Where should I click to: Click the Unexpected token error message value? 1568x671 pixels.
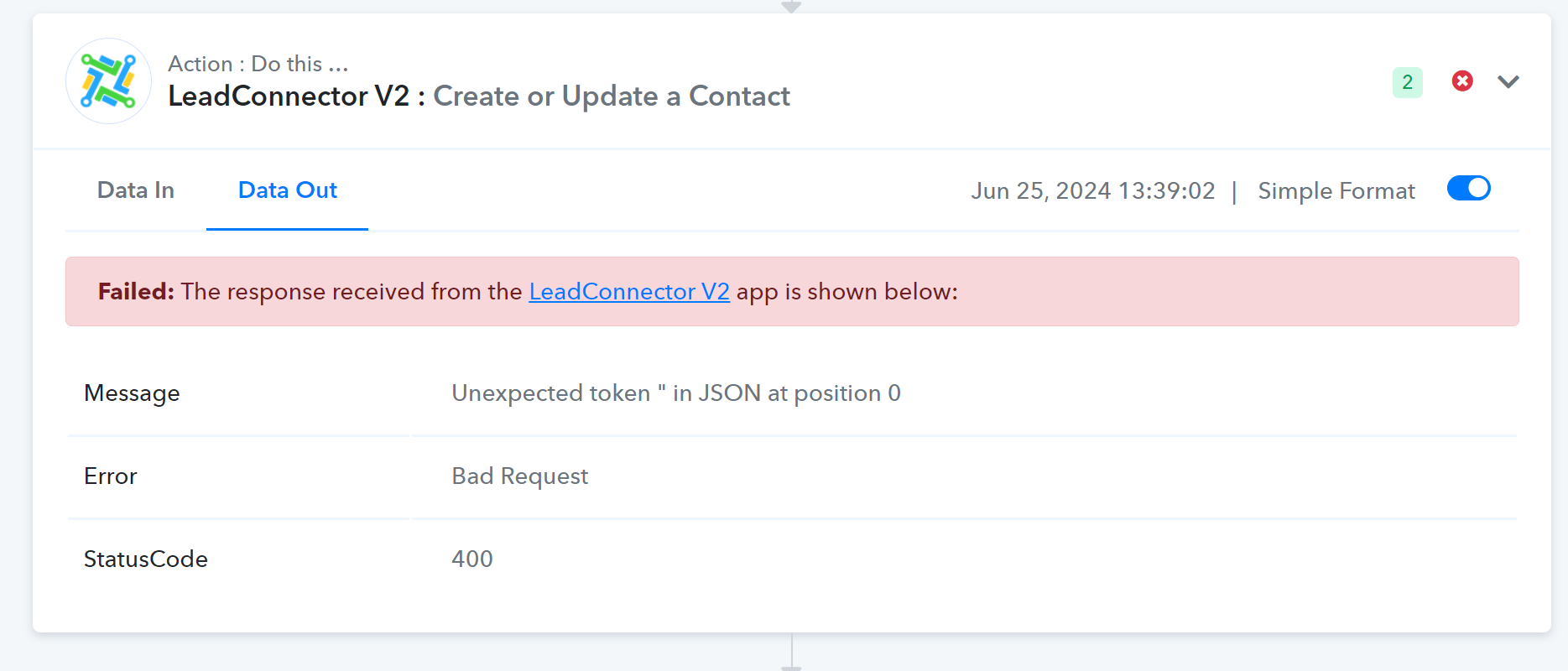point(675,393)
